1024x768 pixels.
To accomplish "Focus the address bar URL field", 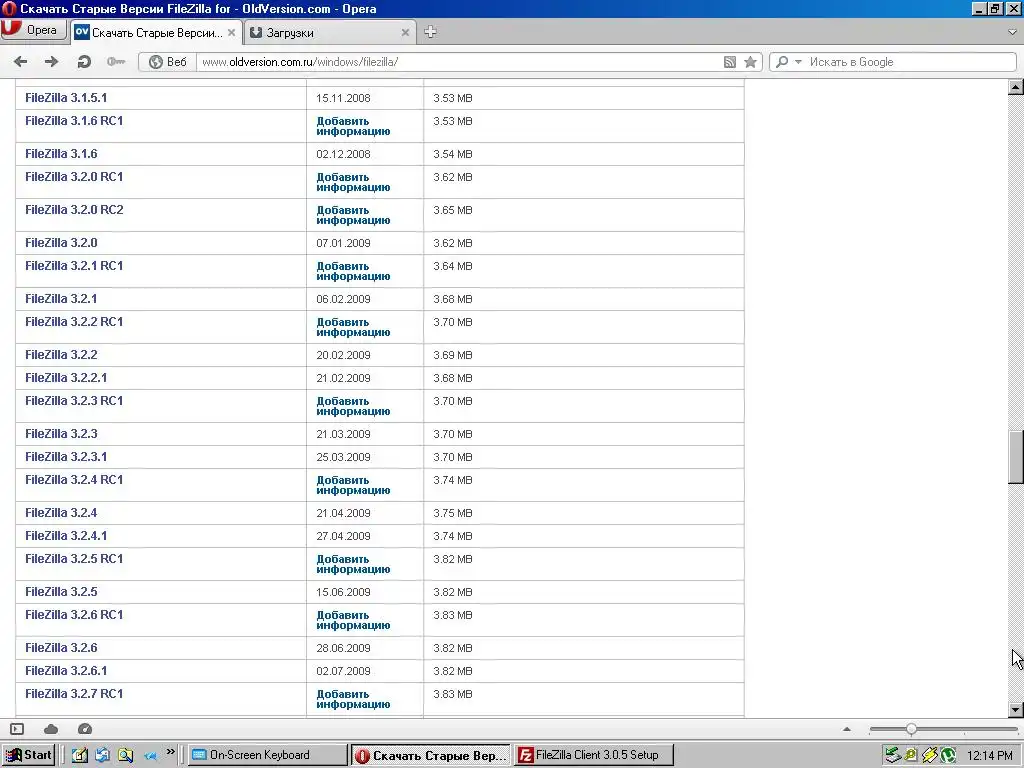I will tap(457, 62).
